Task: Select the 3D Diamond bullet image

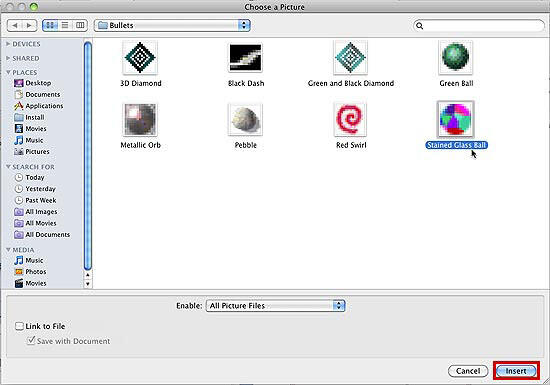Action: 140,58
